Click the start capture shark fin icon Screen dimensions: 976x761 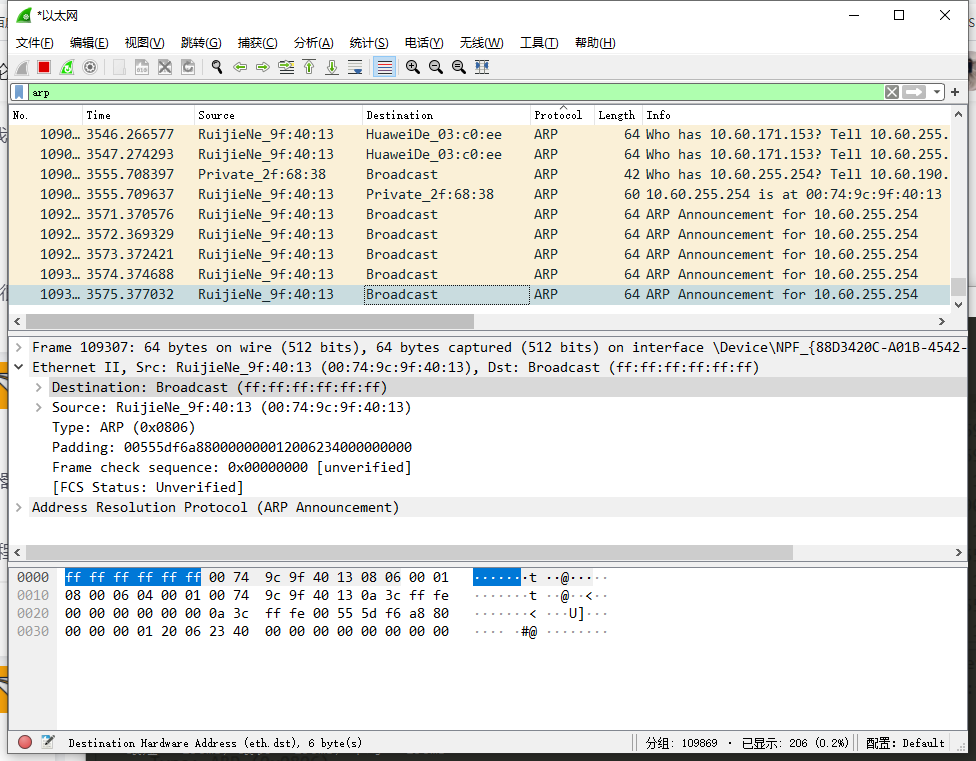point(22,67)
